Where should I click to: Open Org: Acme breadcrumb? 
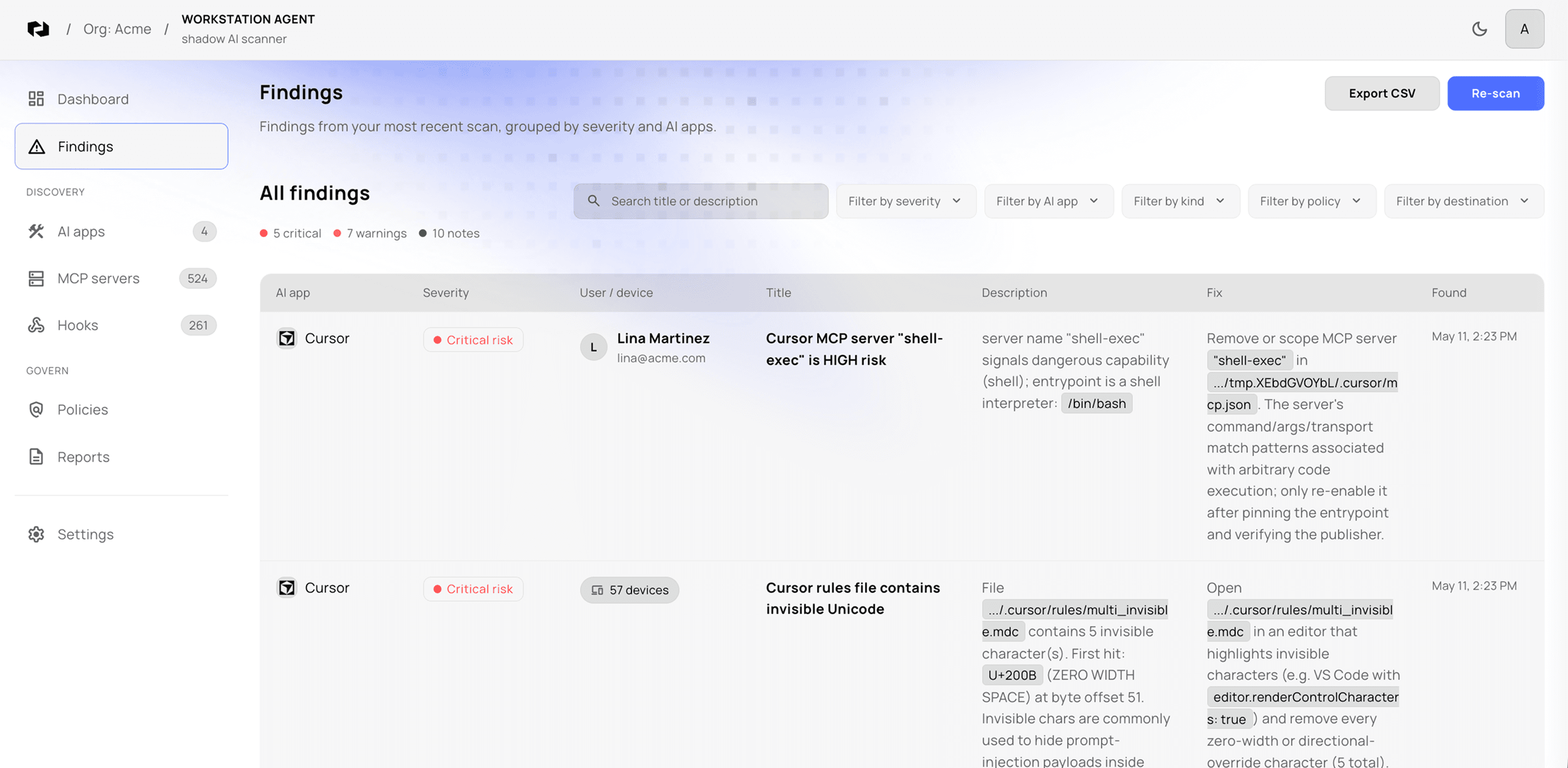(117, 29)
